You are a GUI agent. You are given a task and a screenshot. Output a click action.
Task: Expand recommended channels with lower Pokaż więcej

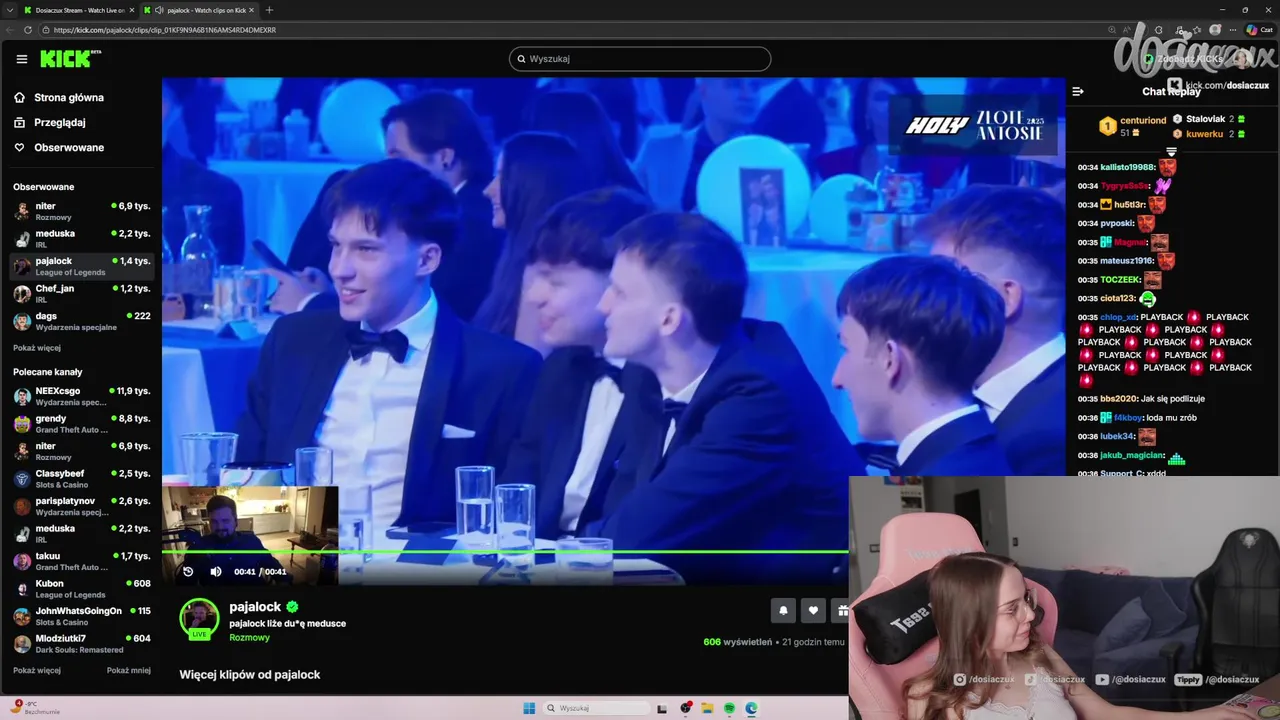[x=37, y=670]
